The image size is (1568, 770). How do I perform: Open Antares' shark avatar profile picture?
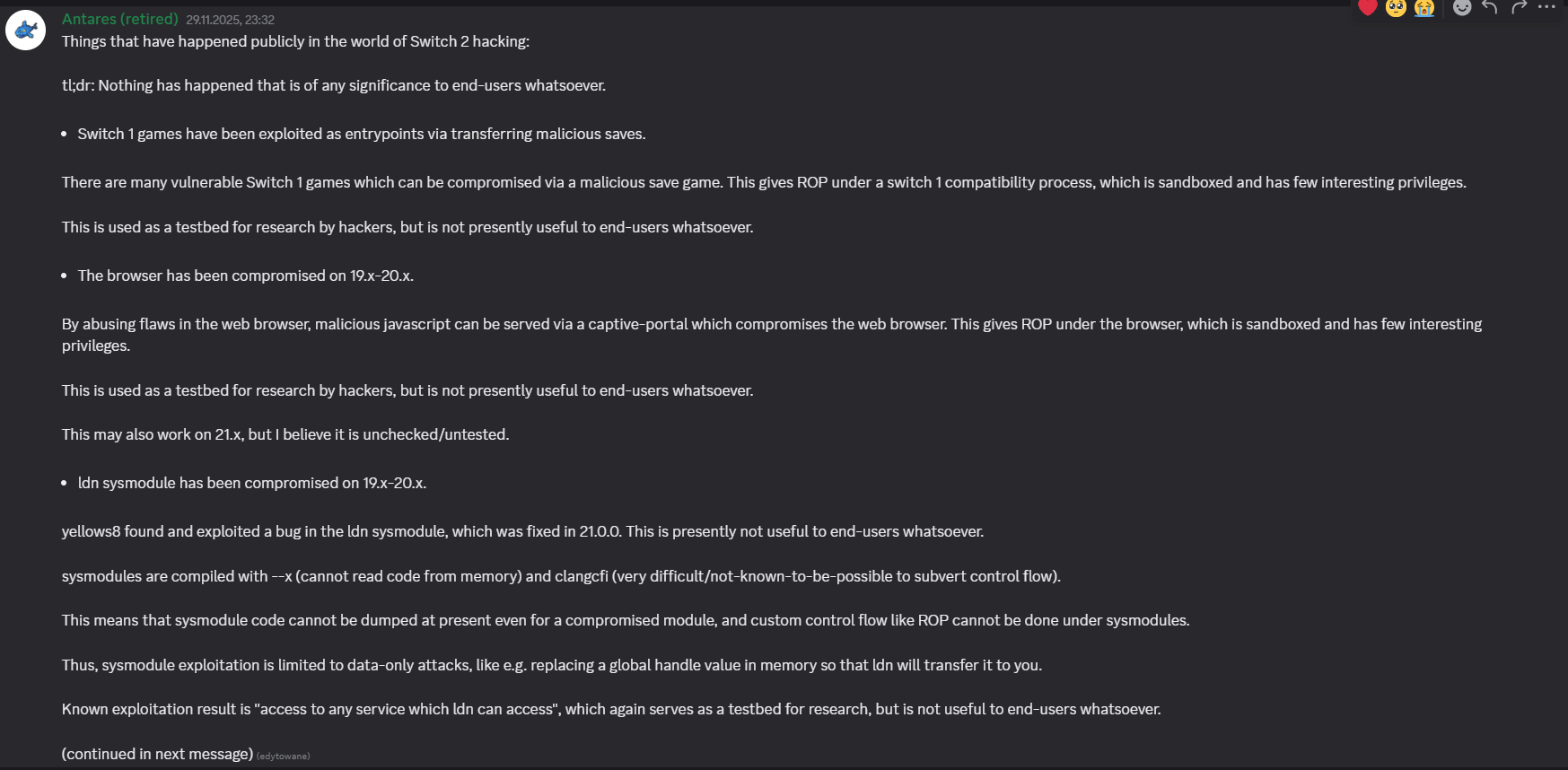tap(25, 31)
